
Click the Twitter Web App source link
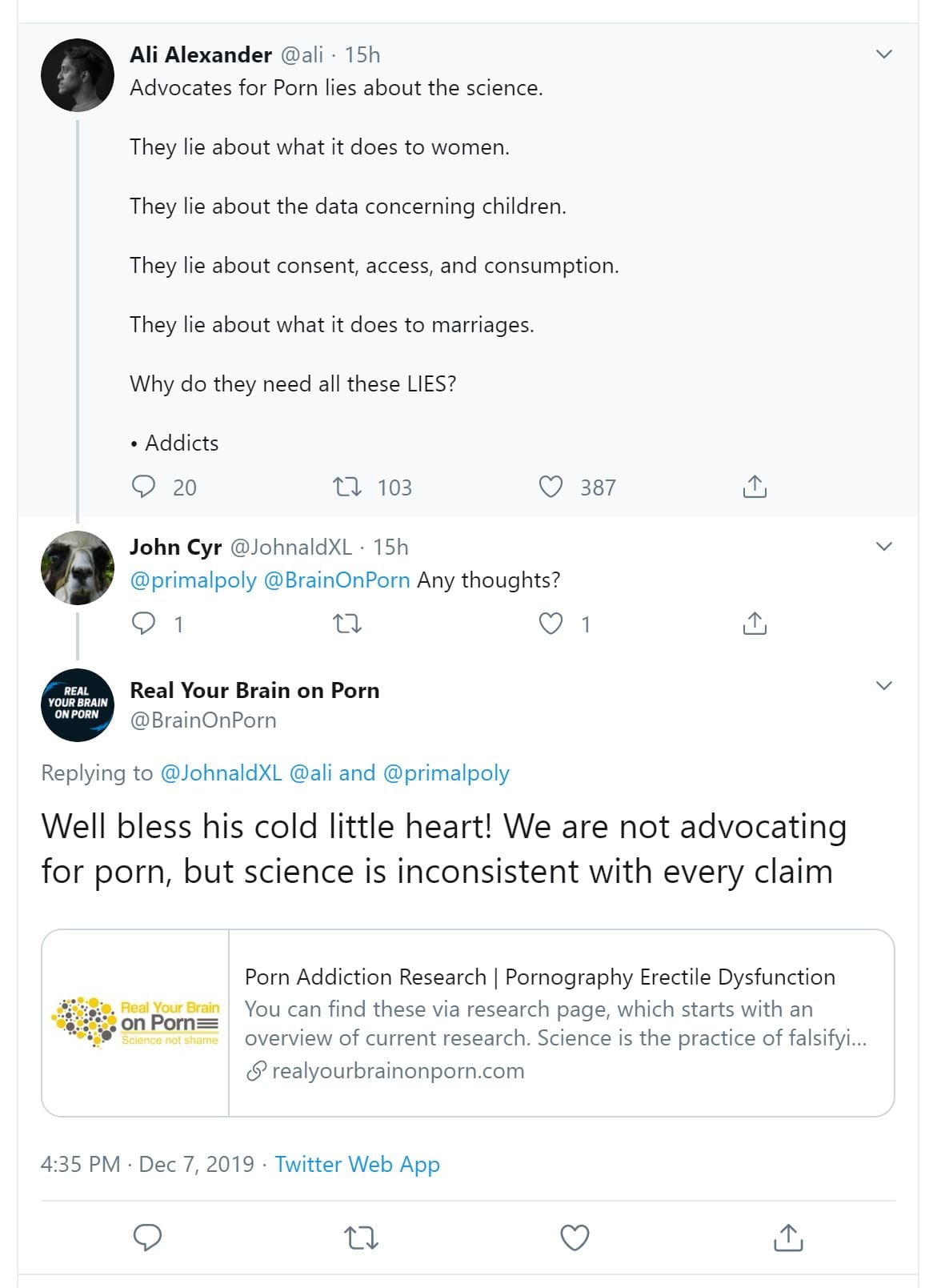click(357, 1164)
